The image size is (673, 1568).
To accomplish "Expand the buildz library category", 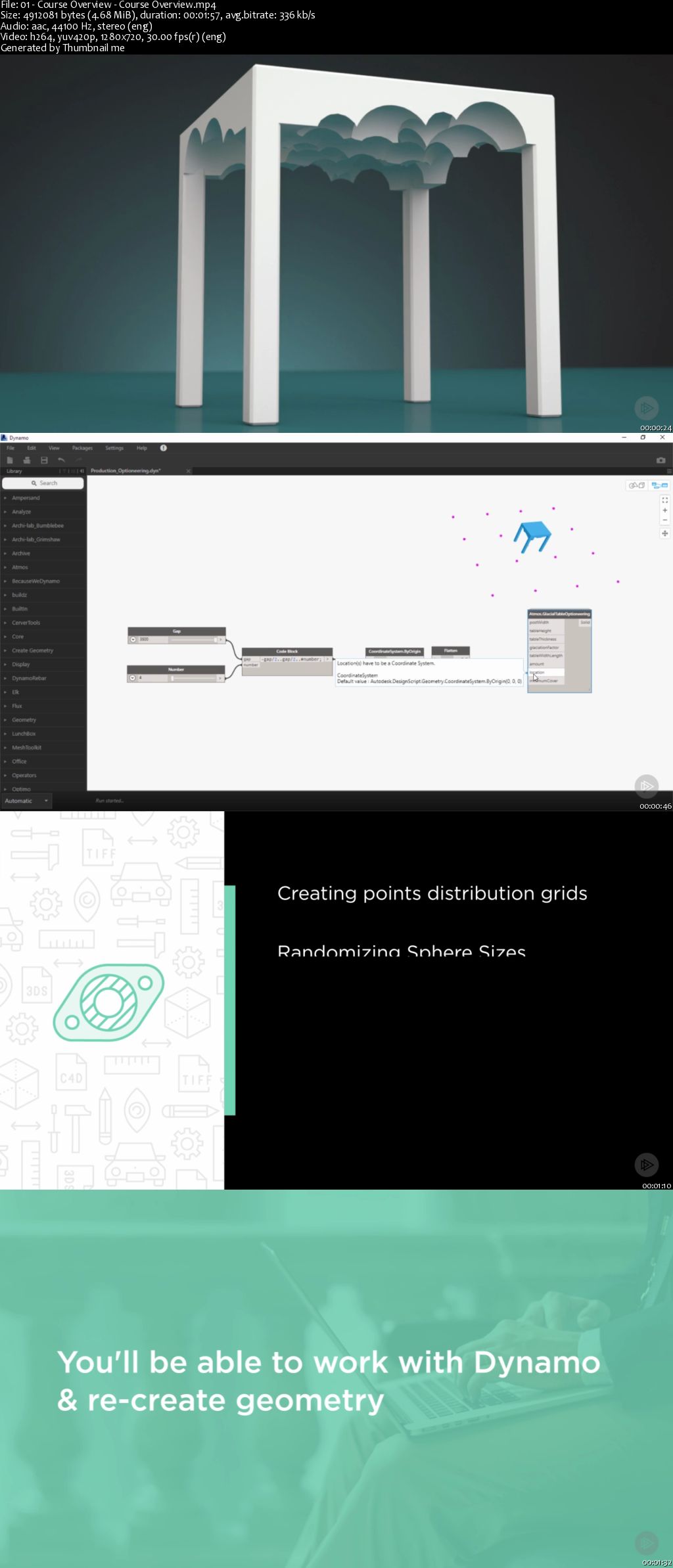I will click(x=43, y=594).
